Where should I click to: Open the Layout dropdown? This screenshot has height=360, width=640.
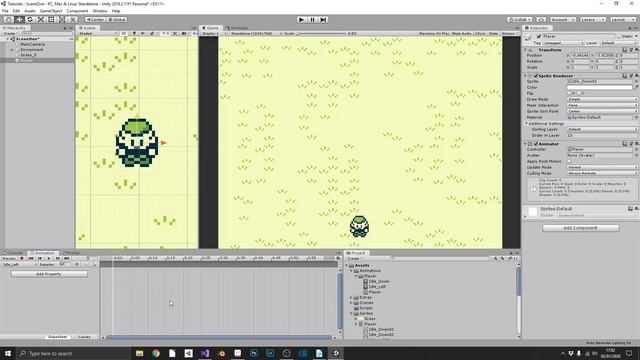point(622,19)
